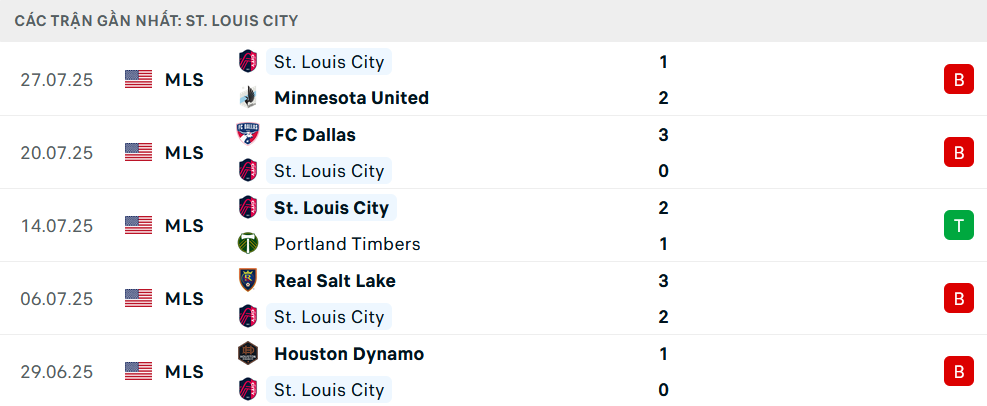Click the Portland Timbers logo

pos(247,244)
